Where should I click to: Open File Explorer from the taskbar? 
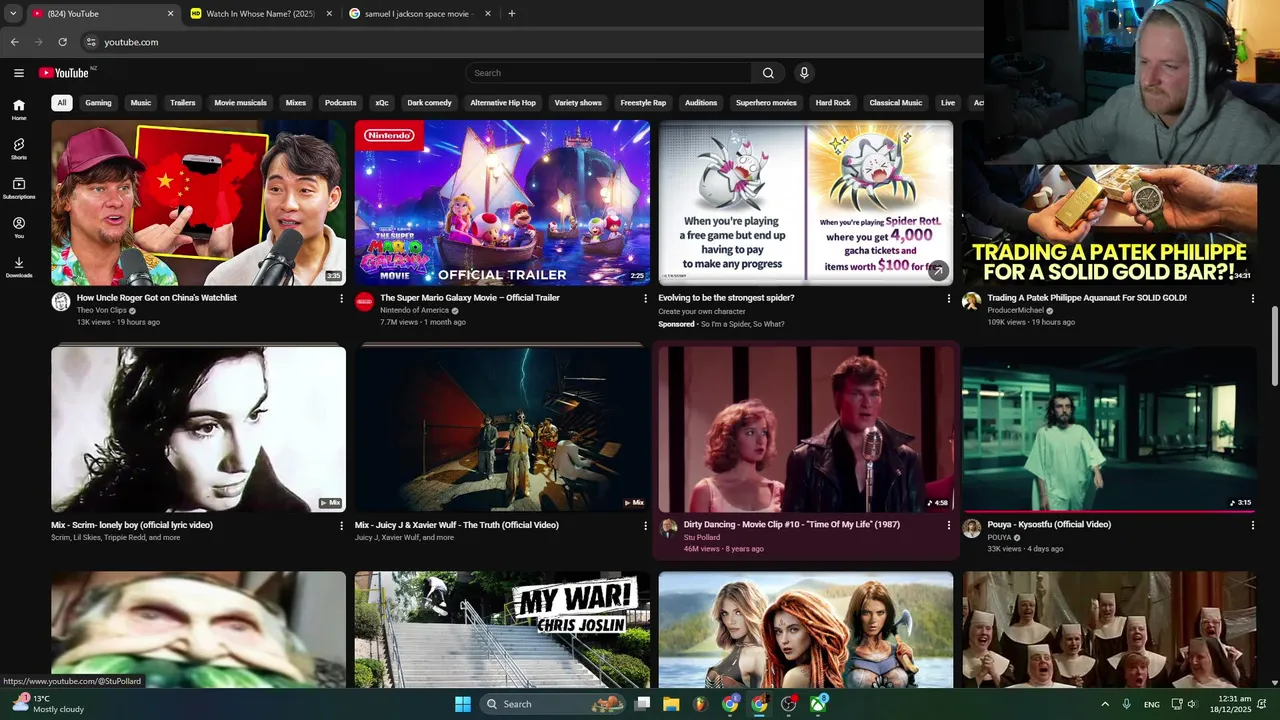[671, 704]
